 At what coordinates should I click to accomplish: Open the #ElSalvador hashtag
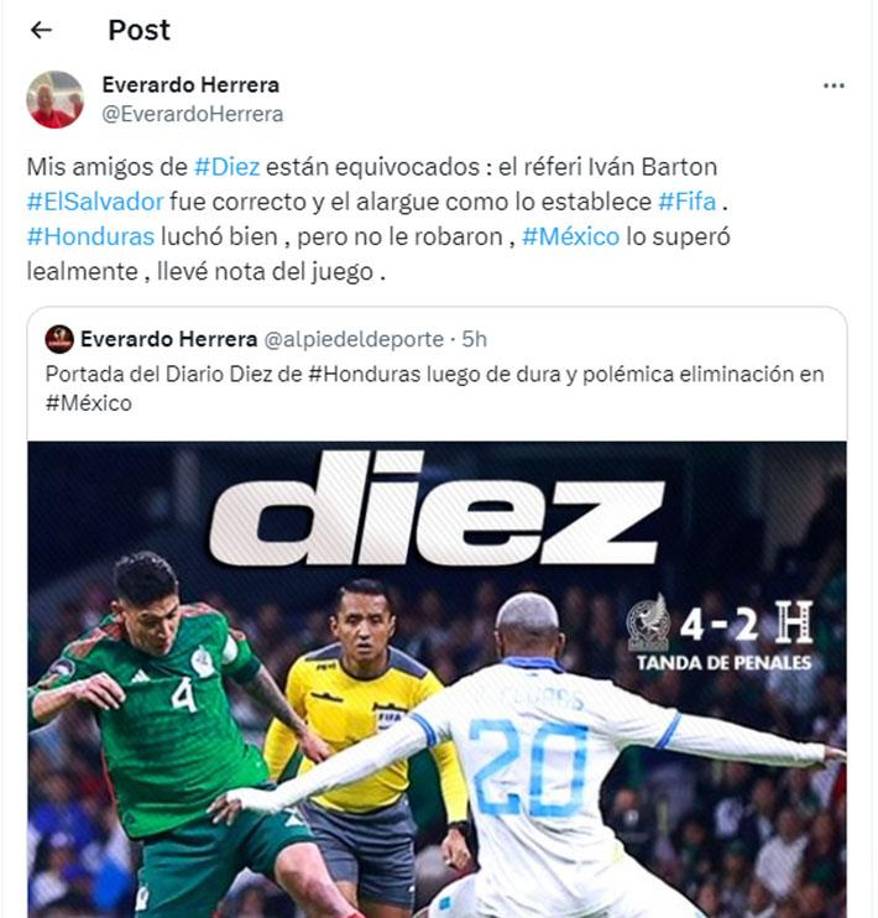coord(95,202)
